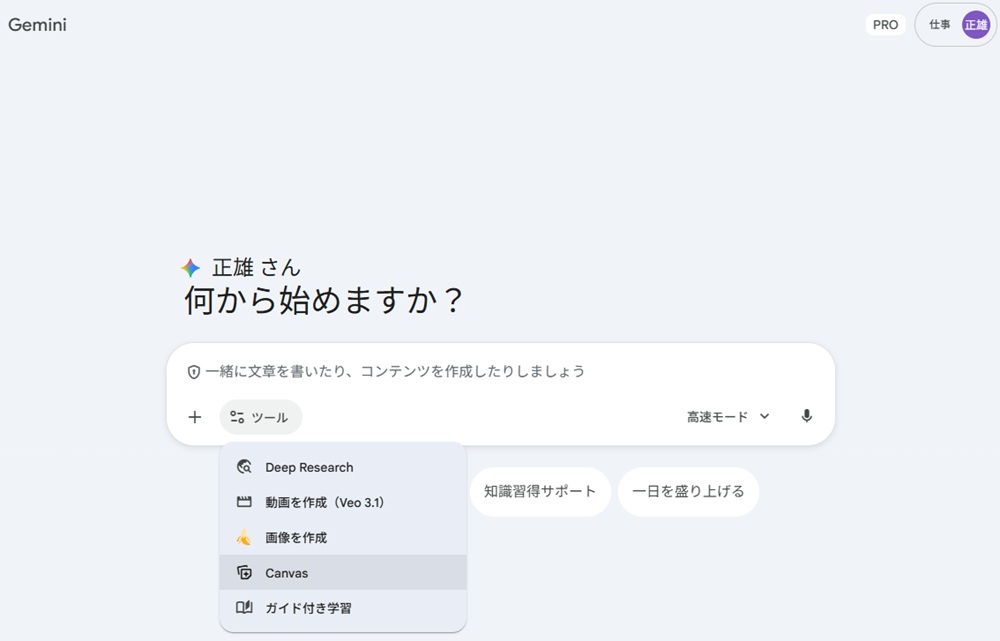Click the Canvas panel icon
Screen dimensions: 1000x641
[244, 572]
